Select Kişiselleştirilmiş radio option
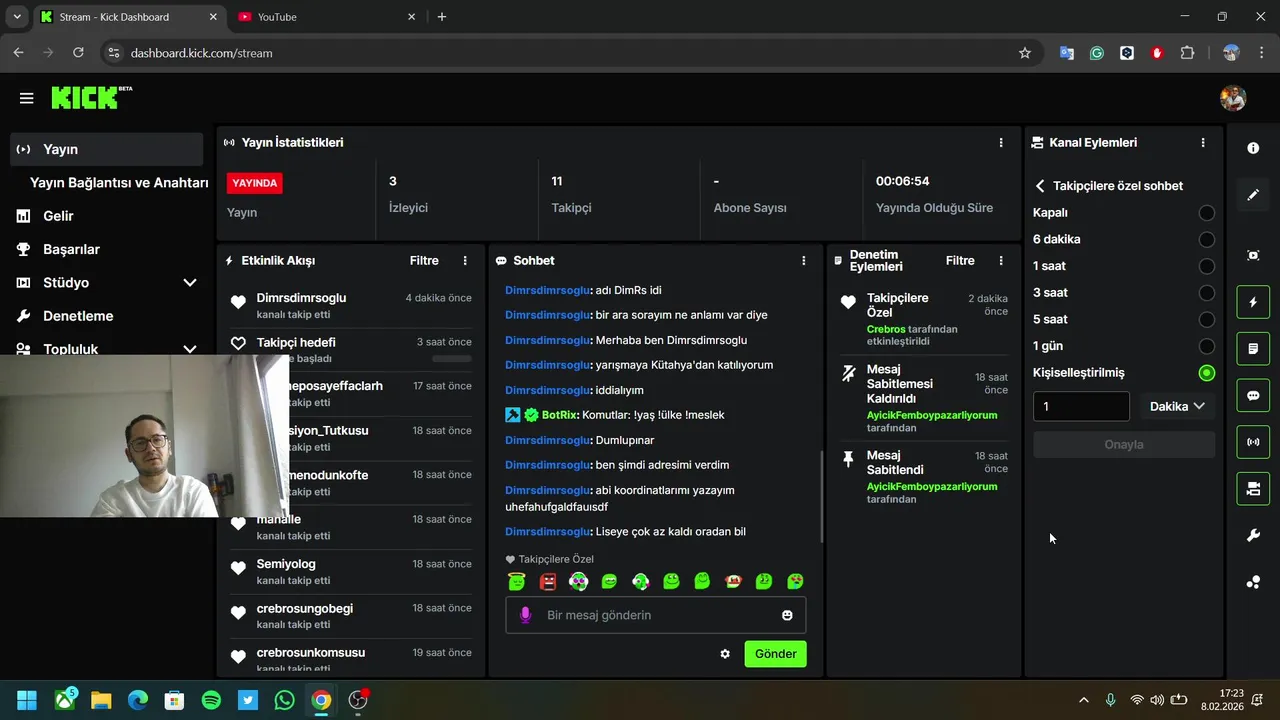The width and height of the screenshot is (1280, 720). click(x=1207, y=373)
